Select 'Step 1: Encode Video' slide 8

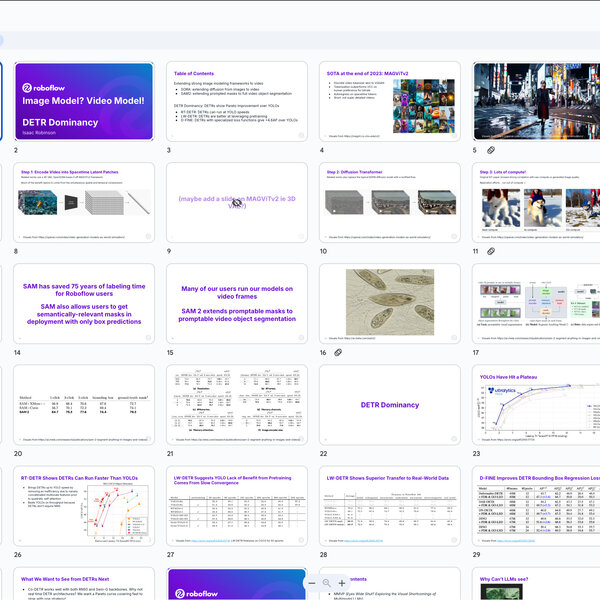[x=84, y=202]
